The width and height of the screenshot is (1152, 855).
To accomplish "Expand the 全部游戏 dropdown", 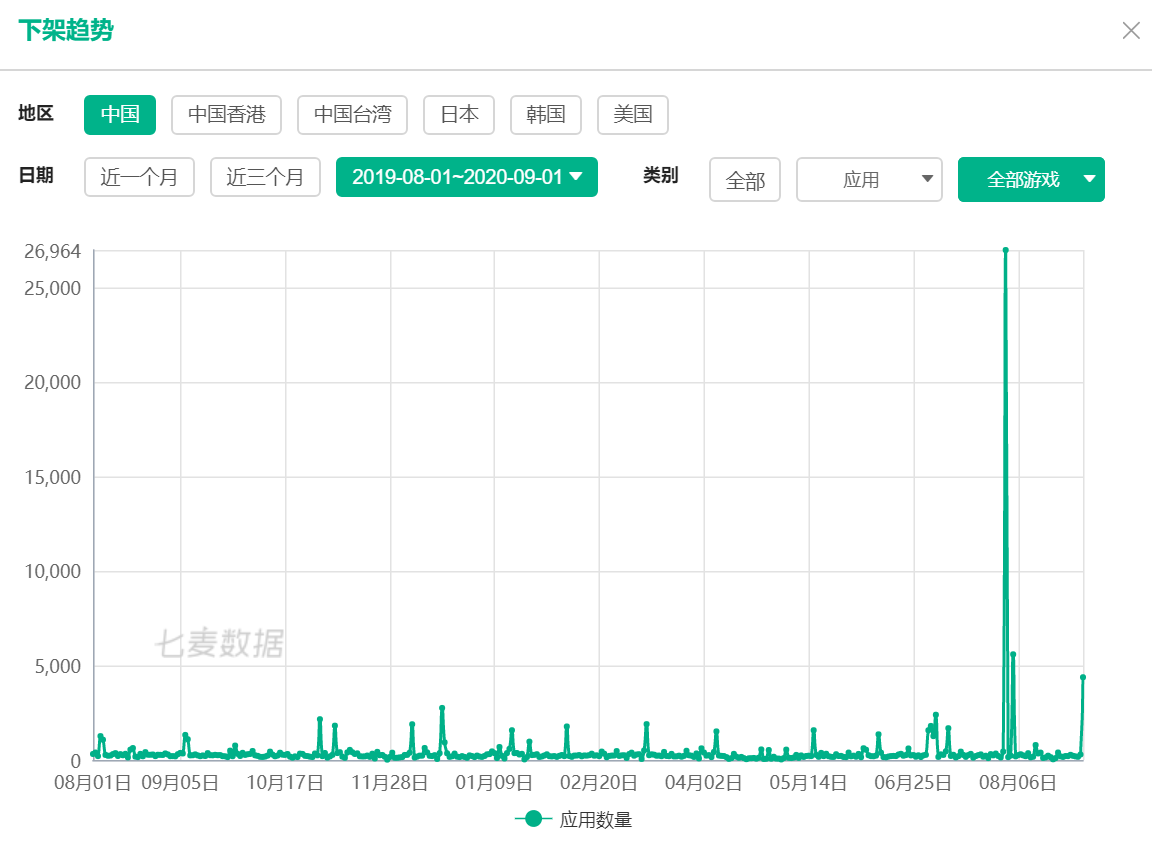I will coord(1032,180).
